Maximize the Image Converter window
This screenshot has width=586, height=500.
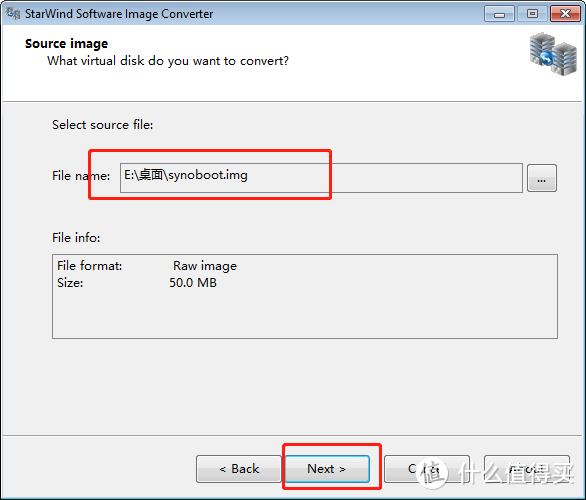[x=532, y=14]
